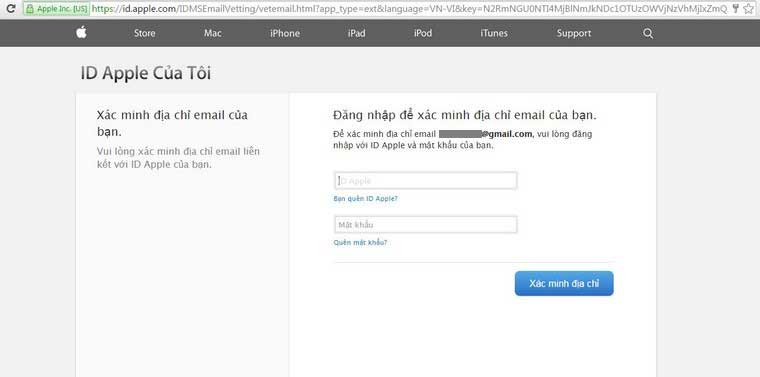Click the browser reload icon
The width and height of the screenshot is (760, 377).
(x=10, y=8)
